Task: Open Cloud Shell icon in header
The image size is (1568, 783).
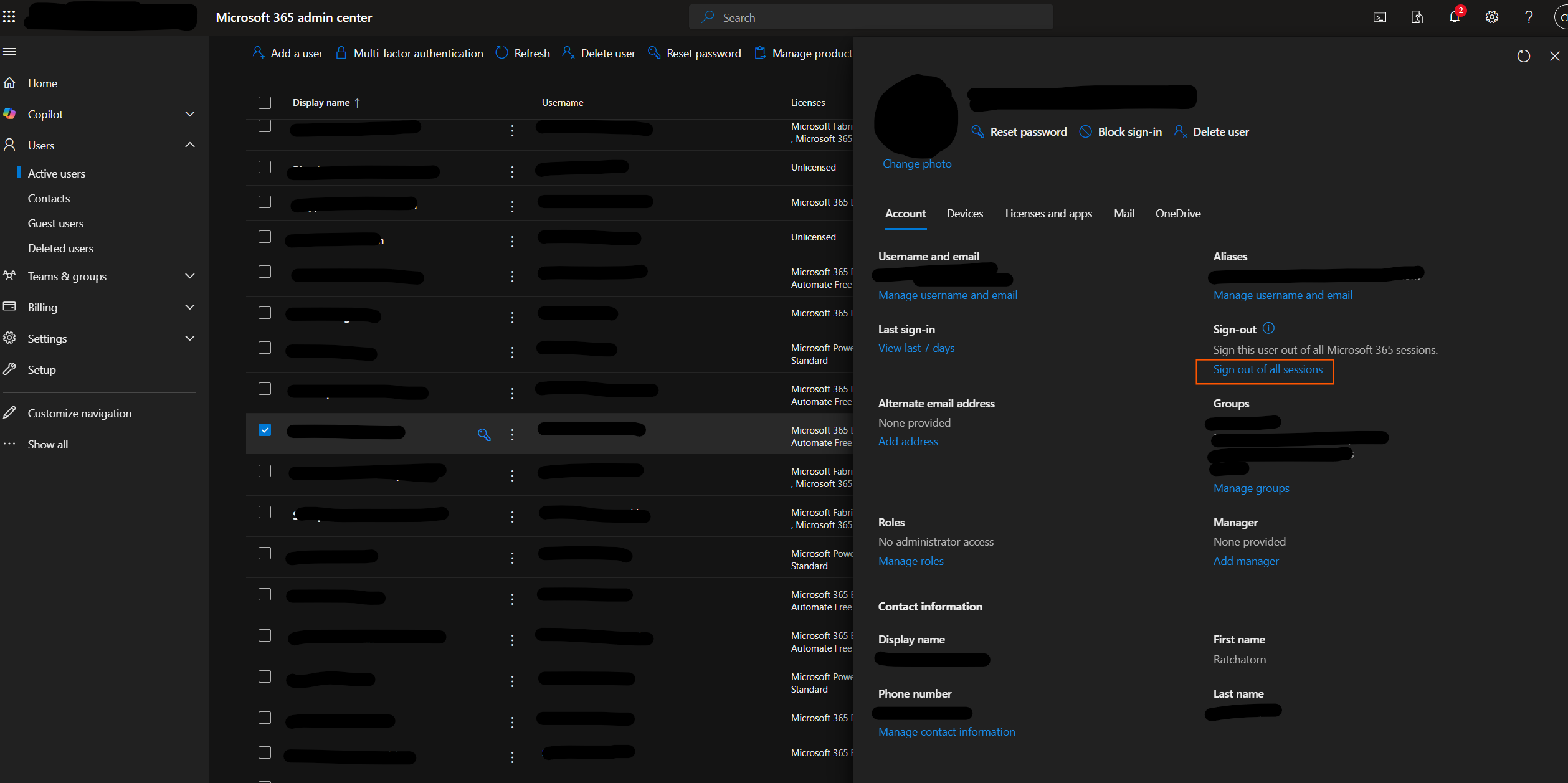Action: point(1380,17)
